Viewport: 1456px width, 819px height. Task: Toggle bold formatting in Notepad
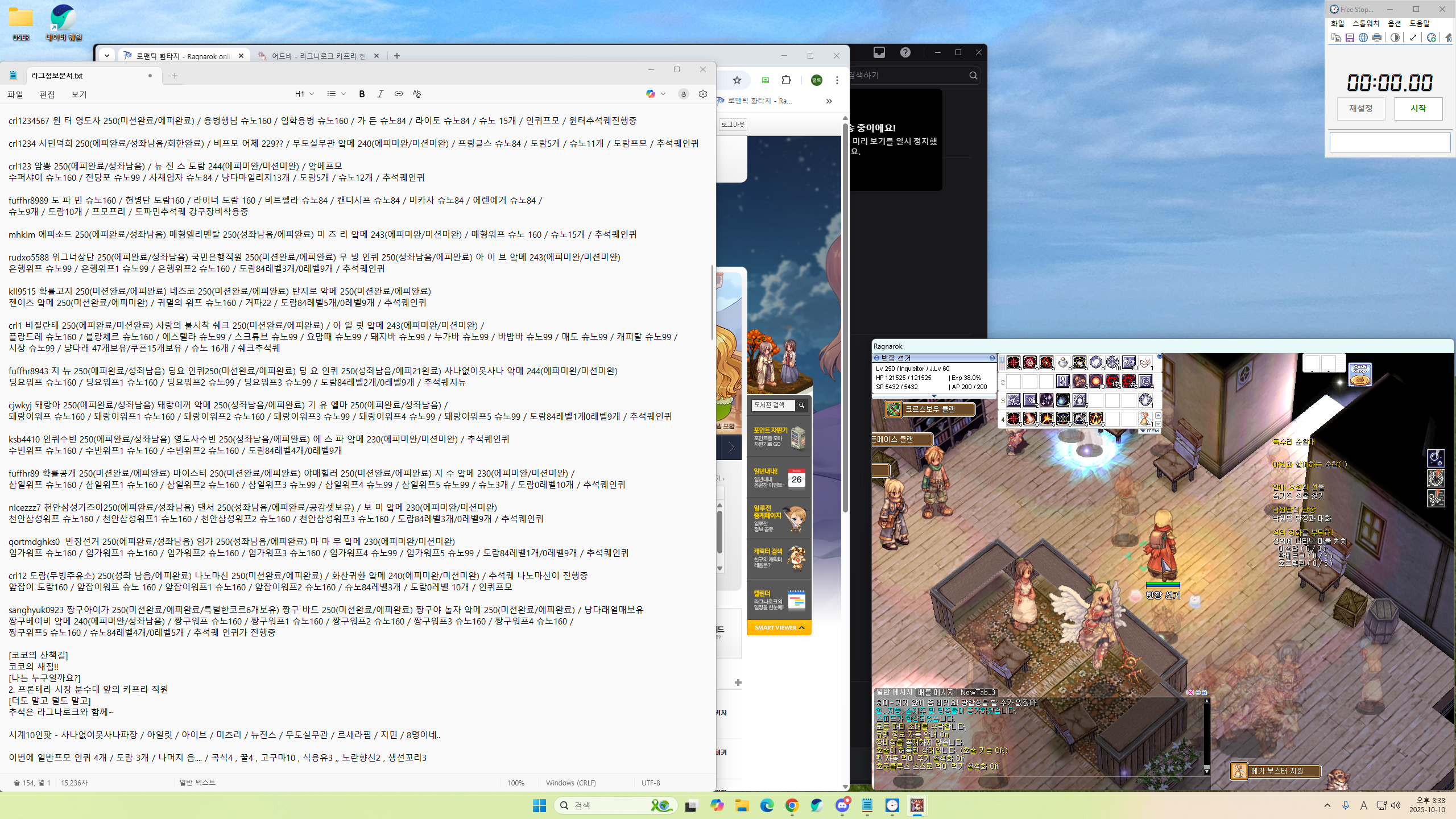point(362,94)
